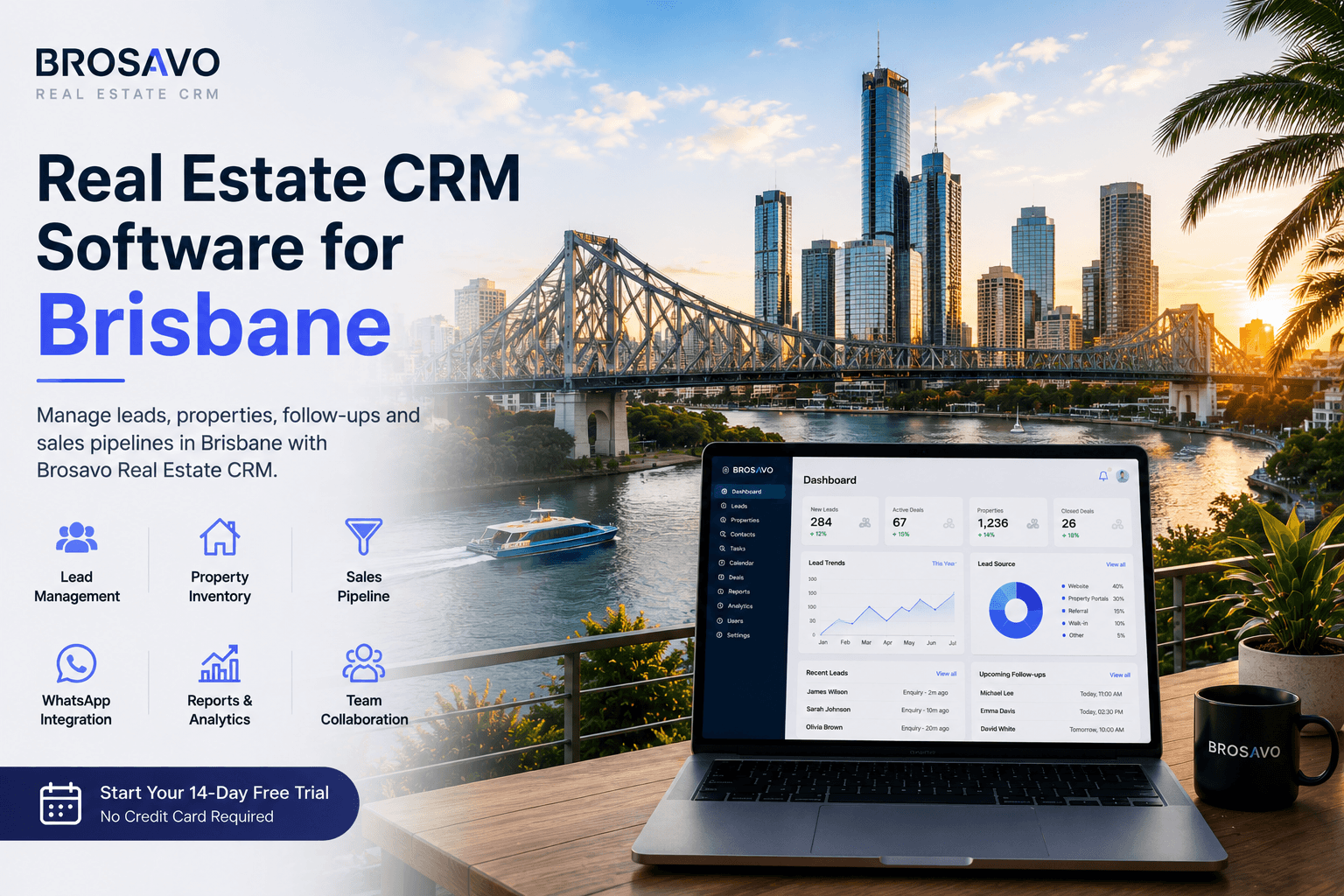1344x896 pixels.
Task: Click the Lead Source donut chart
Action: (1015, 610)
